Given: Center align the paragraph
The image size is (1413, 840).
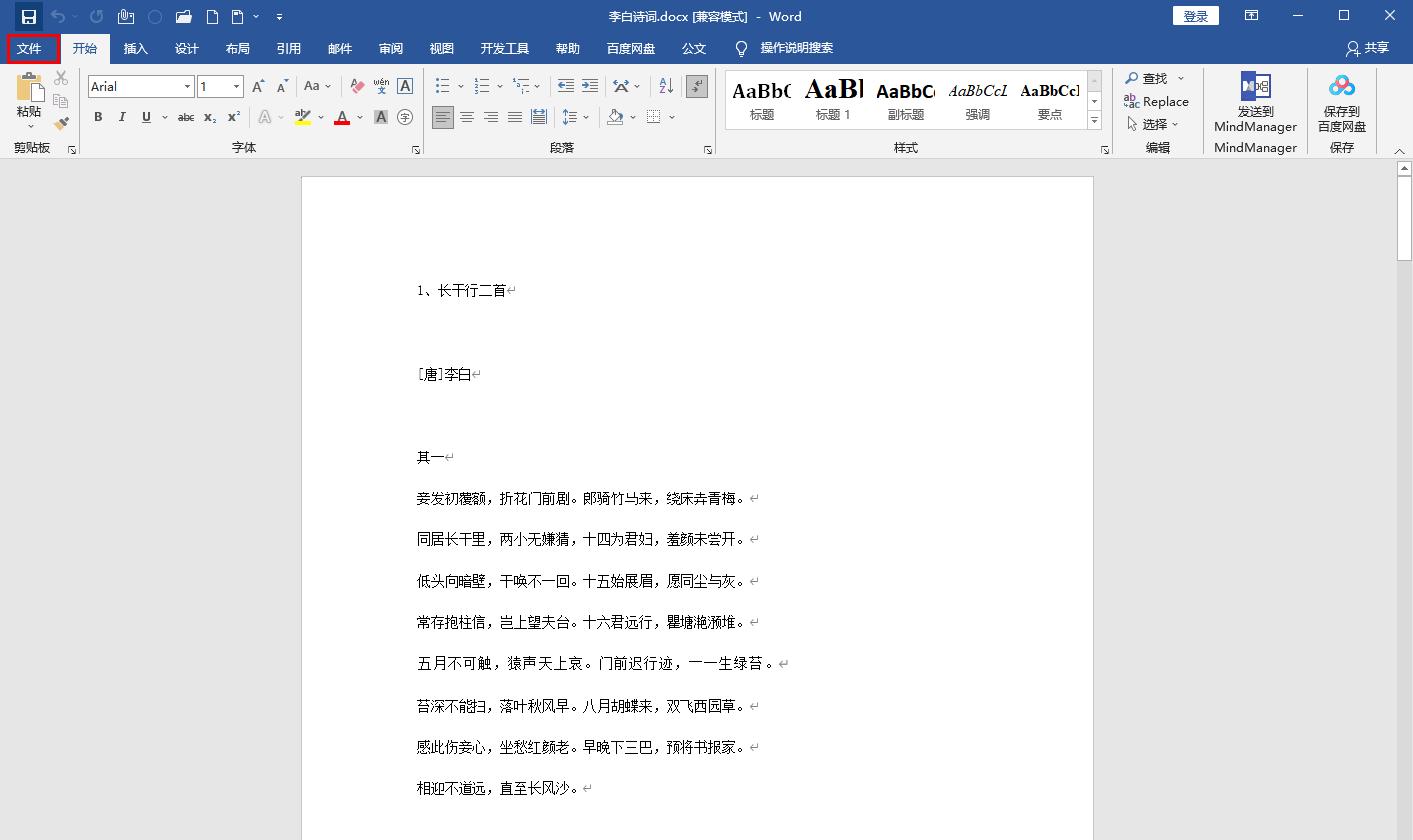Looking at the screenshot, I should pyautogui.click(x=466, y=116).
